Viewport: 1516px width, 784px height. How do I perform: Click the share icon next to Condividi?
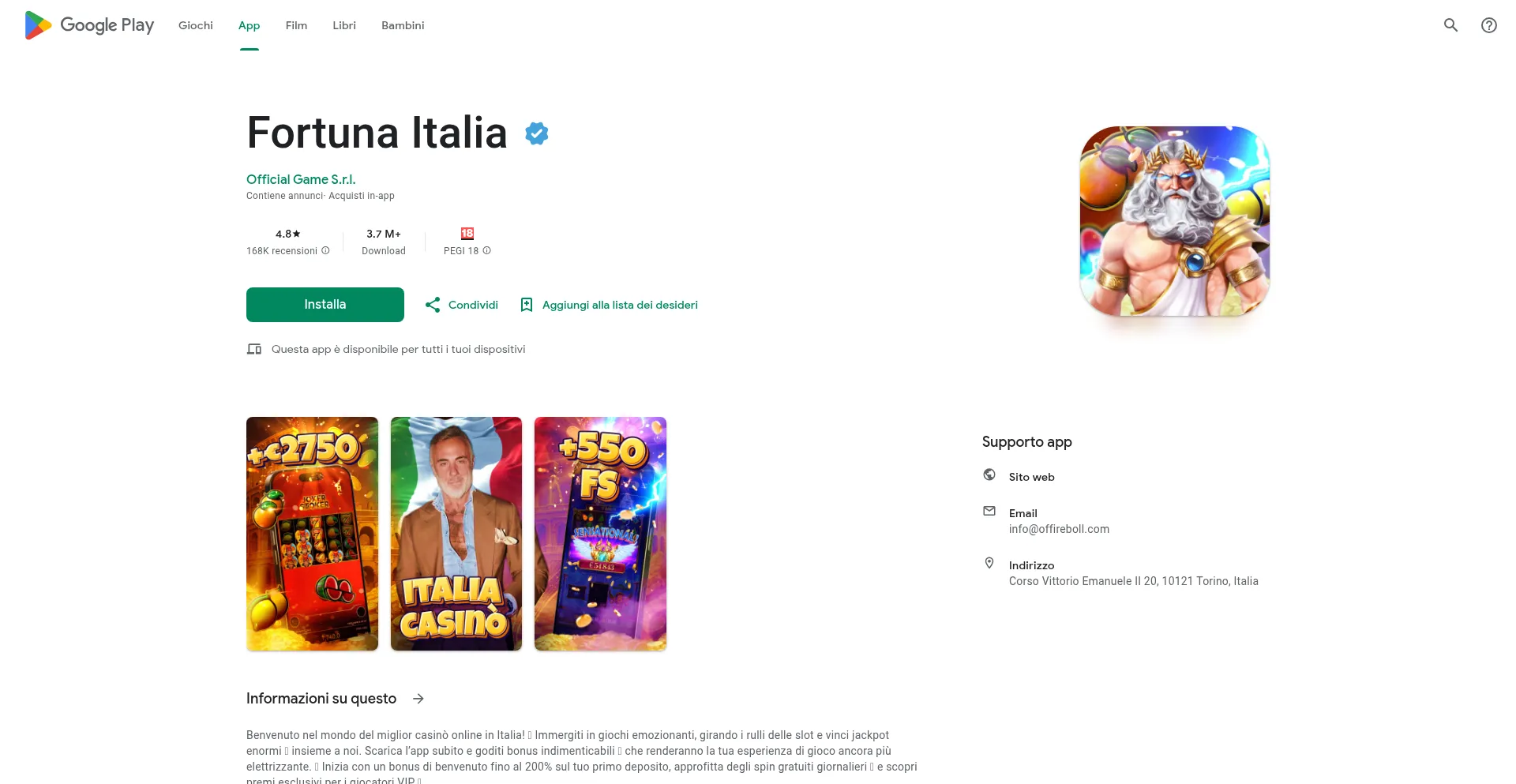433,305
